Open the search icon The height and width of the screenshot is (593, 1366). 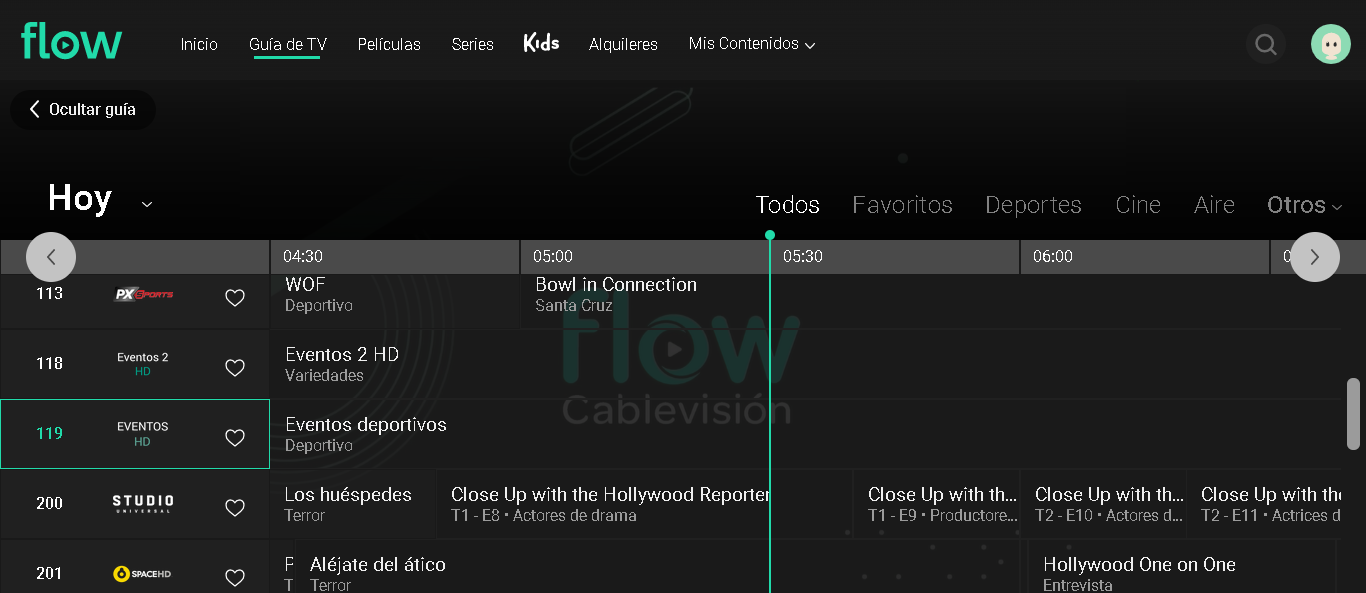[x=1266, y=44]
